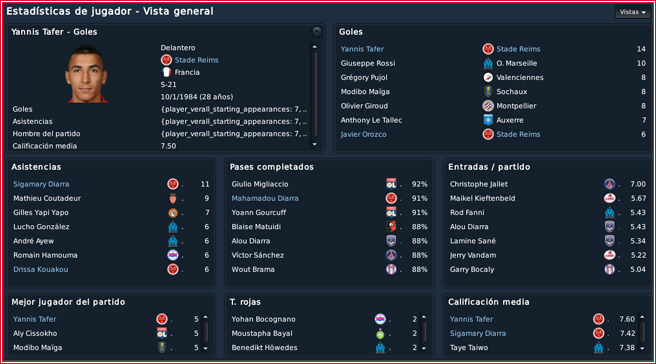Click Yannis Tafer's portrait photo

(x=86, y=74)
